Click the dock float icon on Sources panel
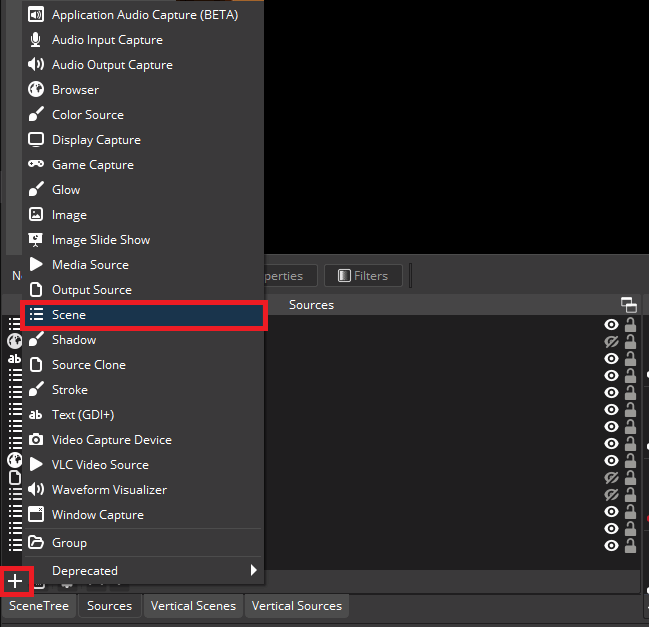Image resolution: width=649 pixels, height=627 pixels. [628, 304]
